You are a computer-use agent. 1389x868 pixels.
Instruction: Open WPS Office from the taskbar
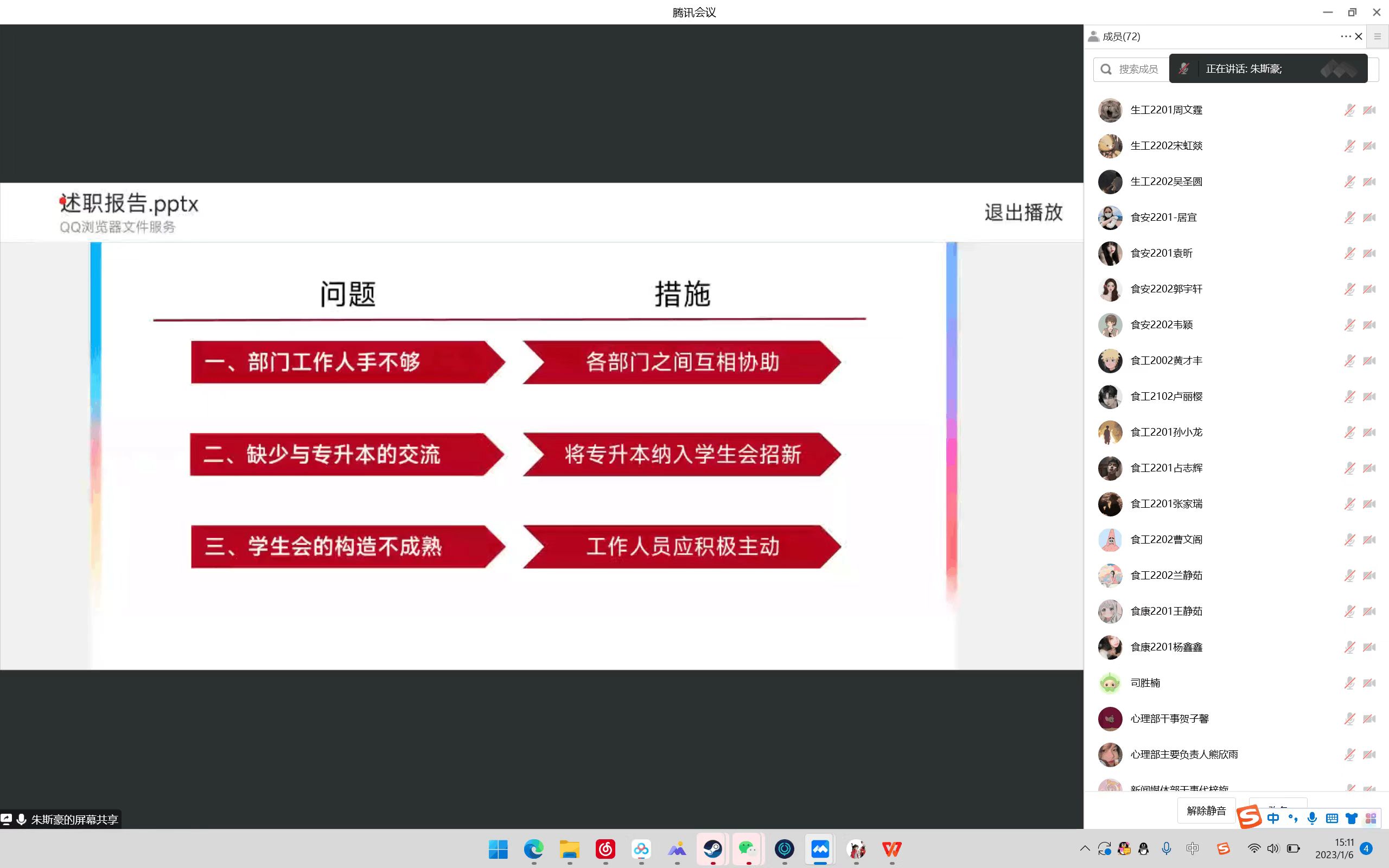(891, 848)
